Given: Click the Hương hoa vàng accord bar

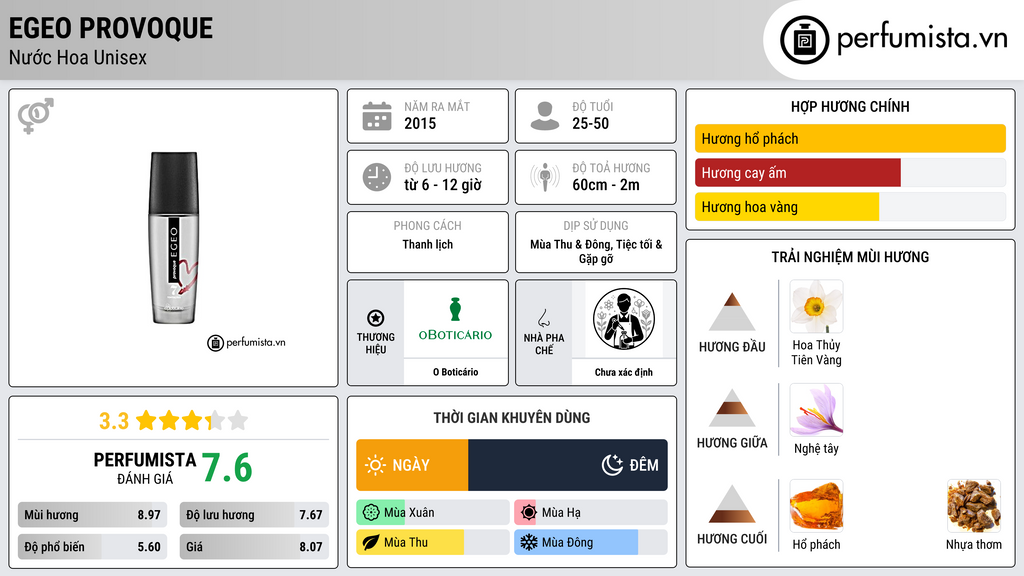Looking at the screenshot, I should [850, 206].
